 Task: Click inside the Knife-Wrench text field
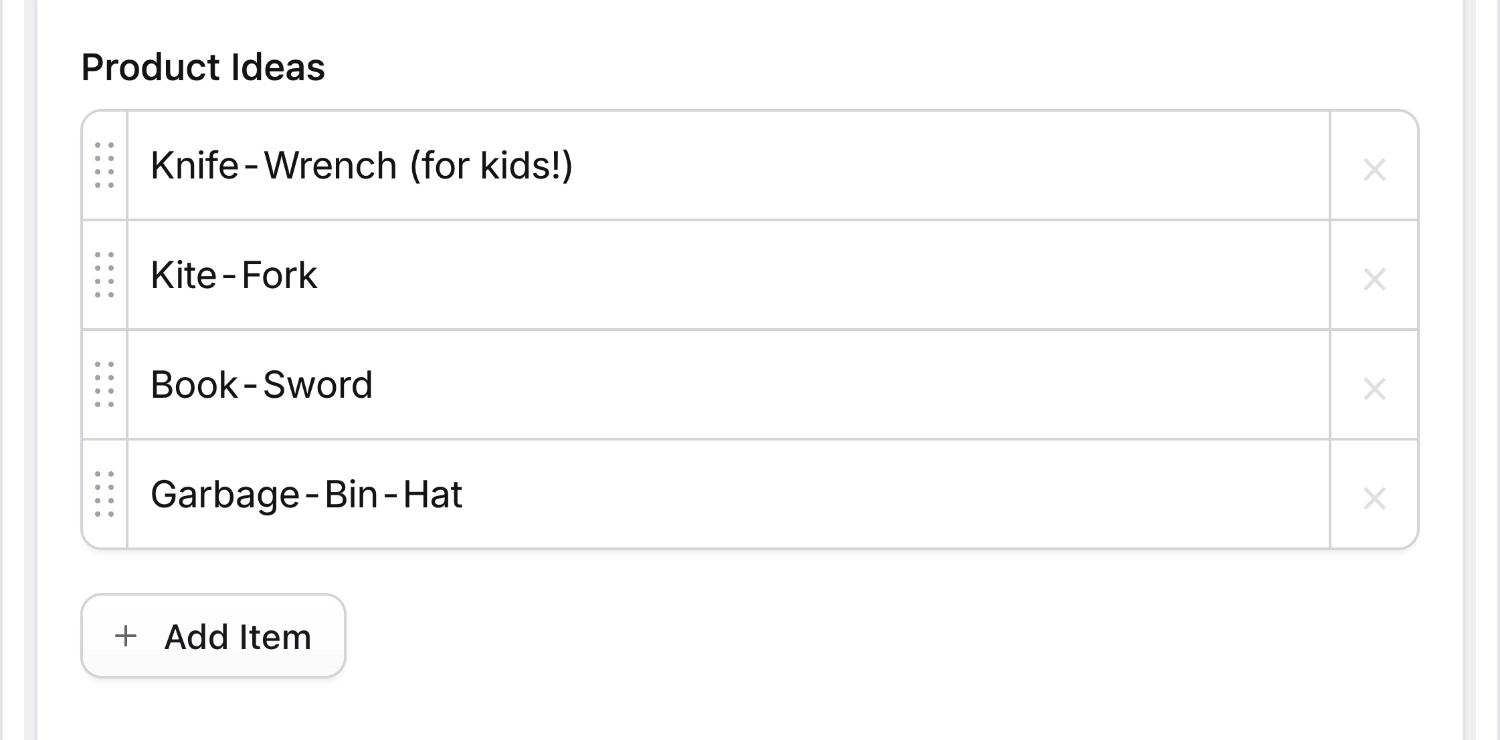[700, 165]
